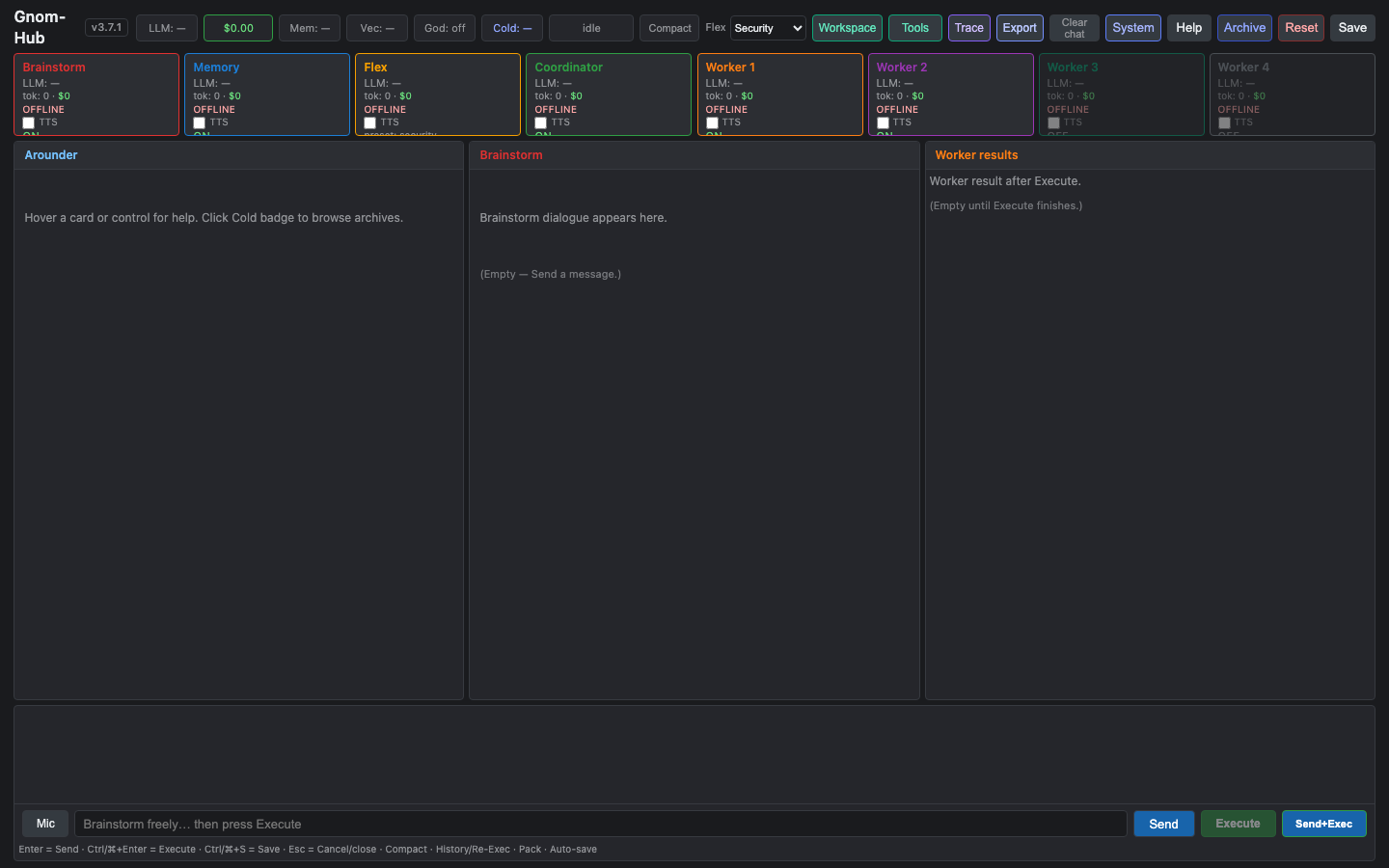Click the Arounder hover help hint text
The image size is (1389, 868).
pos(213,218)
